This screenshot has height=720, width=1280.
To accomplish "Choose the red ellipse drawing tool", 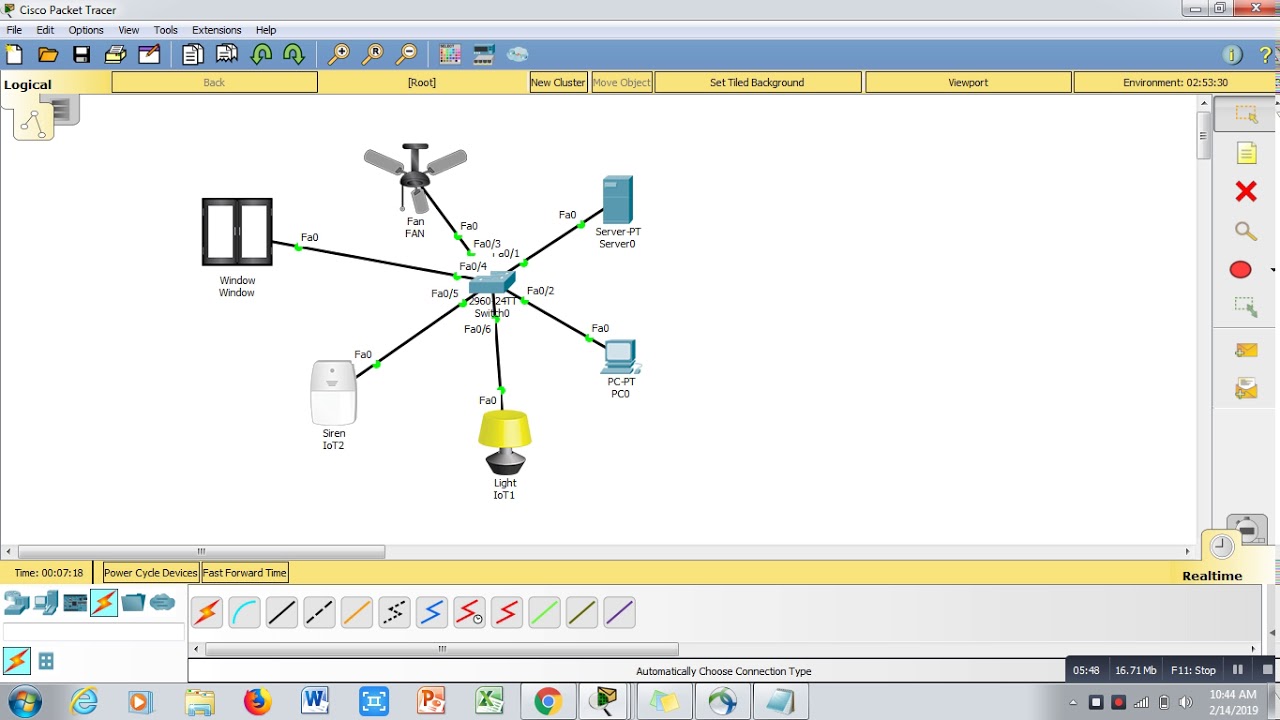I will [1240, 270].
